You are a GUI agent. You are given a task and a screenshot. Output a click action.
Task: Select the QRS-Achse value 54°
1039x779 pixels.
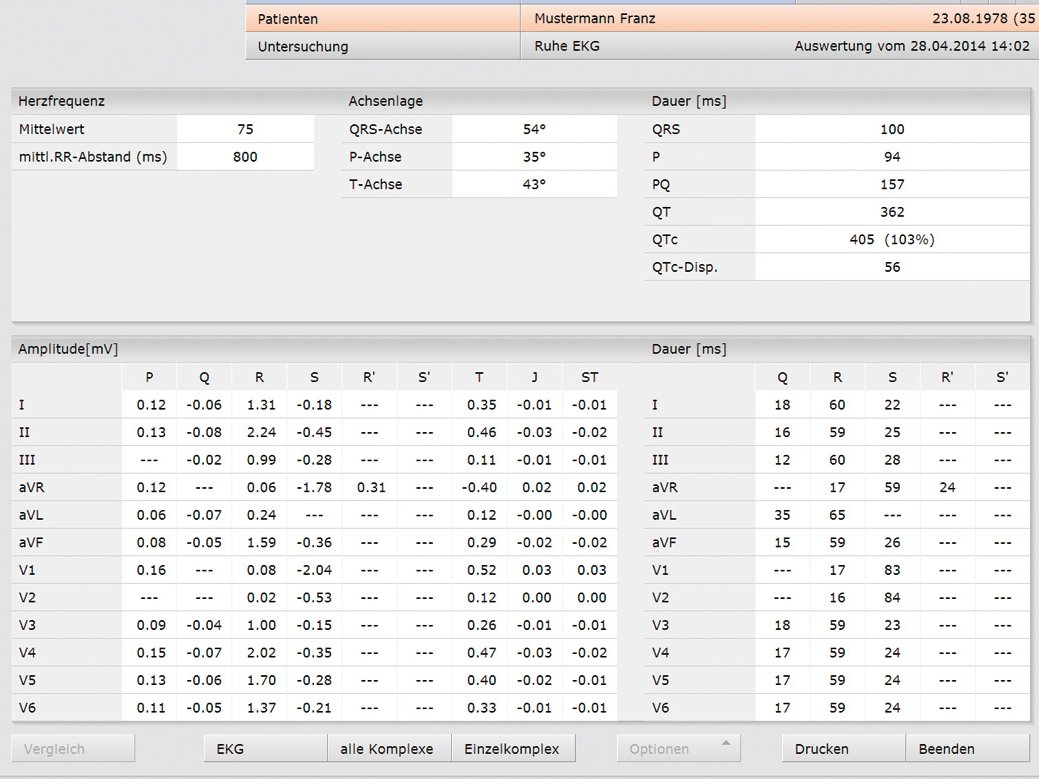pos(534,129)
